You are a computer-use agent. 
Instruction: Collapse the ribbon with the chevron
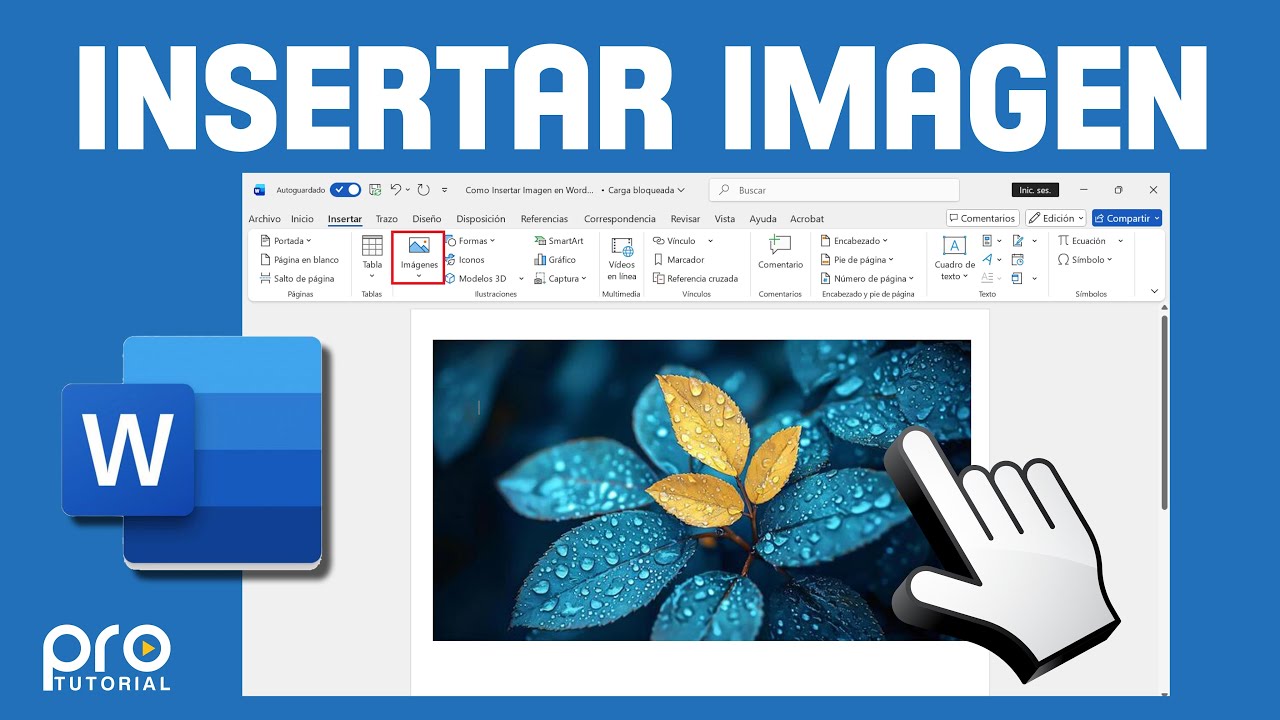coord(1155,291)
